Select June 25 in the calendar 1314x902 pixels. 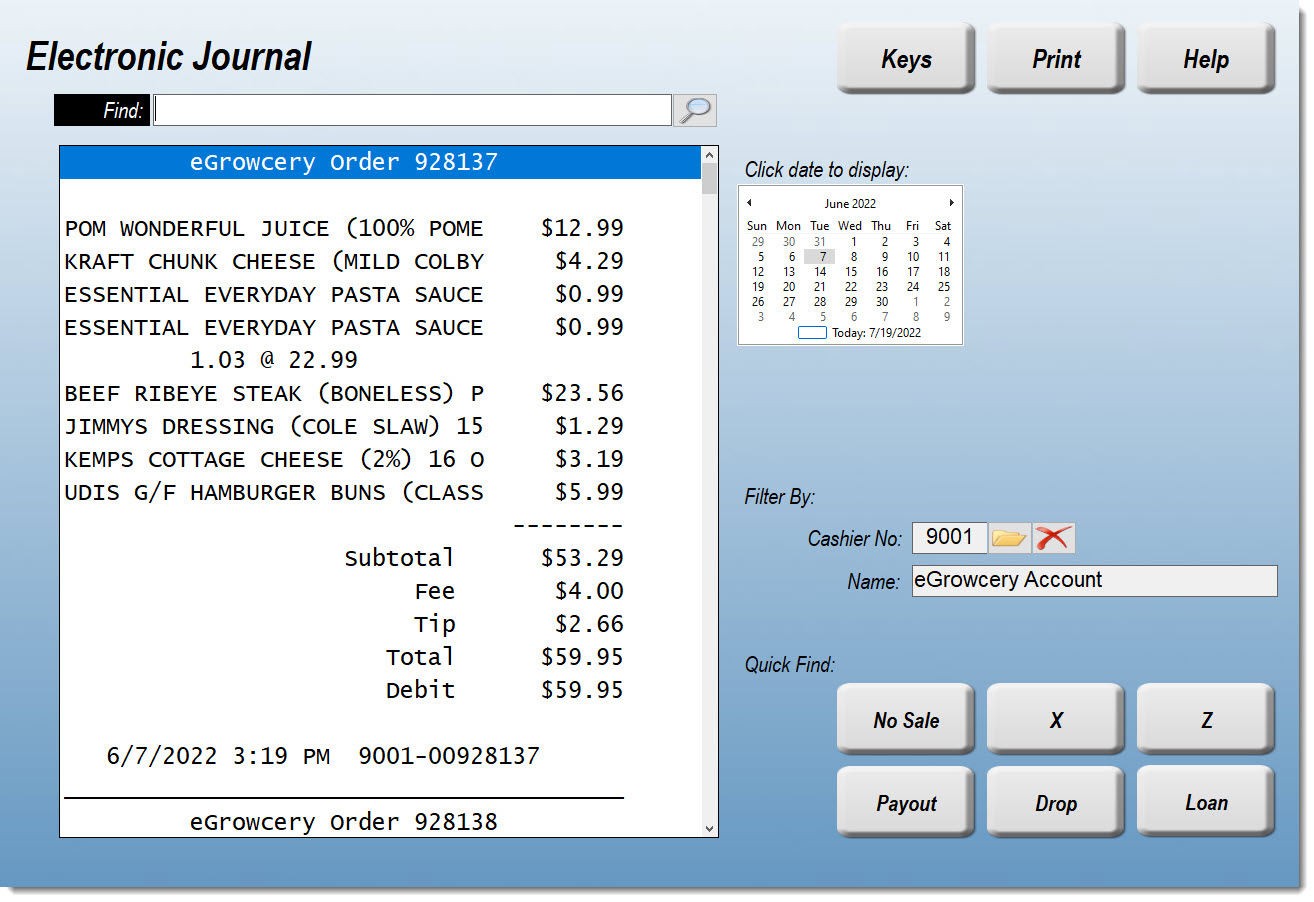[x=943, y=287]
